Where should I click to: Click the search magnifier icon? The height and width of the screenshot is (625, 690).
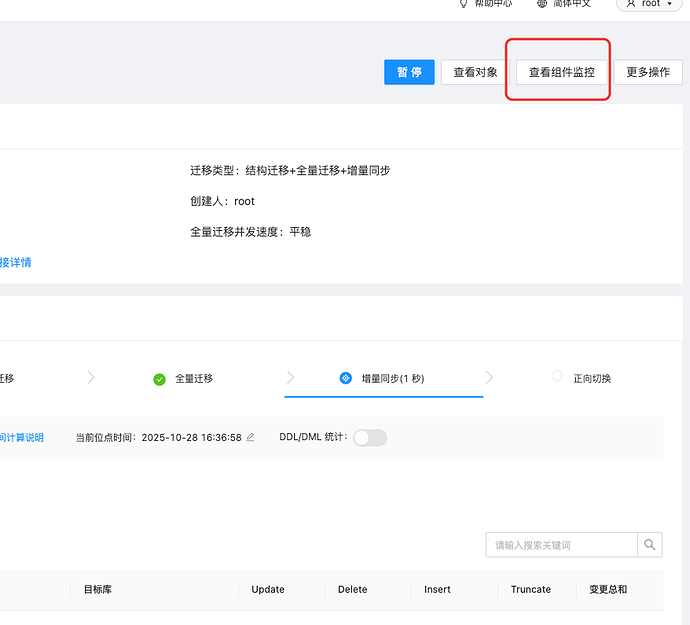(x=650, y=545)
